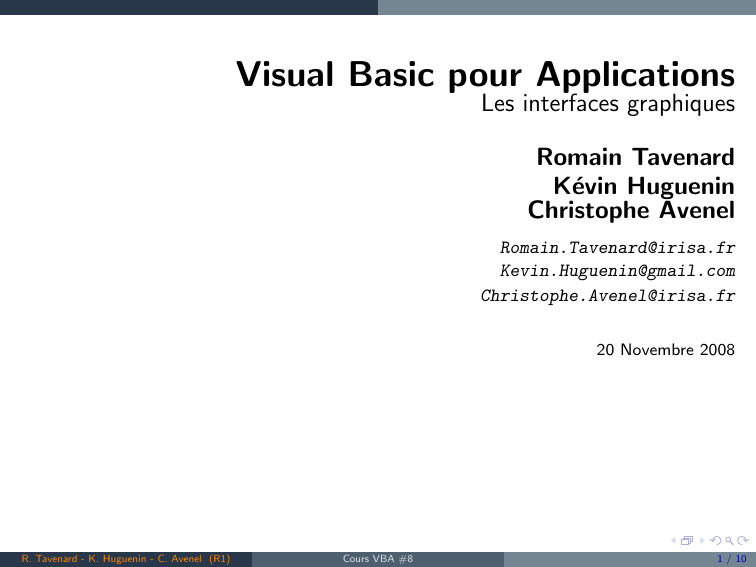Viewport: 756px width, 567px height.
Task: Select the author name Kévin Huguenin
Action: [644, 186]
